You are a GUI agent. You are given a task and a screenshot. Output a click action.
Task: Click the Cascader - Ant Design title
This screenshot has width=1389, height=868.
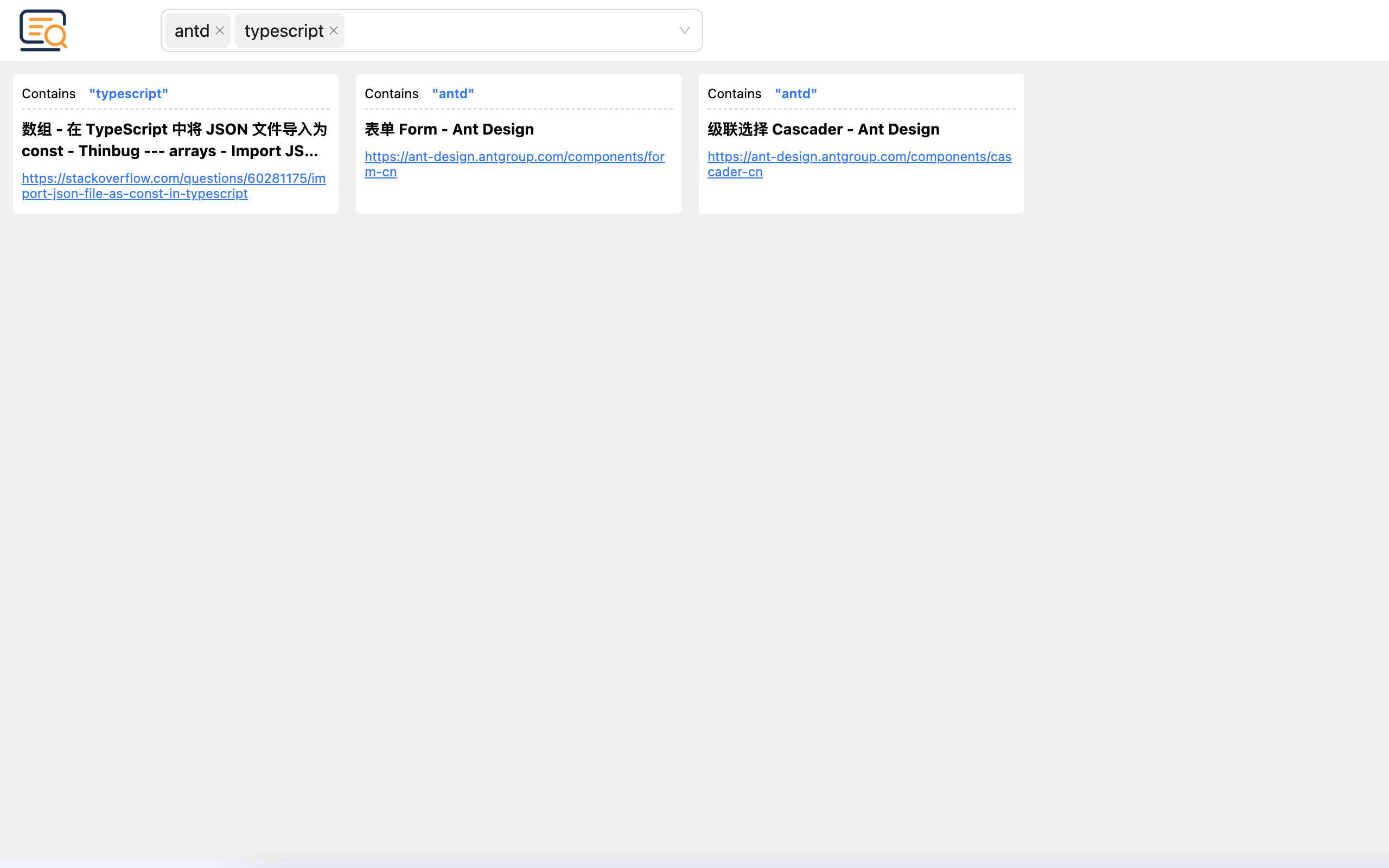click(x=823, y=129)
